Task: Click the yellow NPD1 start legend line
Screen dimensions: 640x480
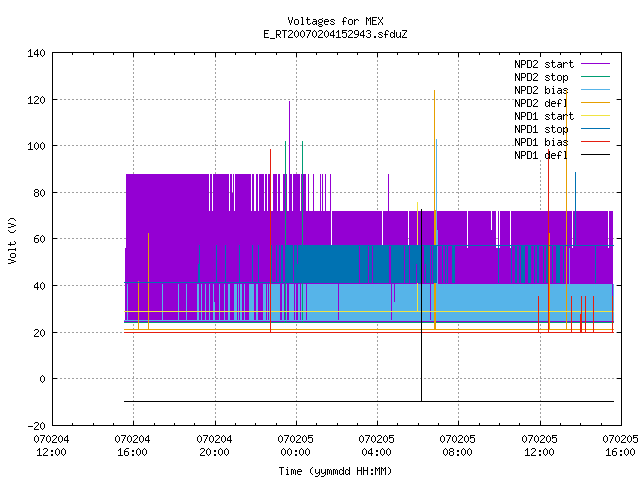Action: (596, 116)
